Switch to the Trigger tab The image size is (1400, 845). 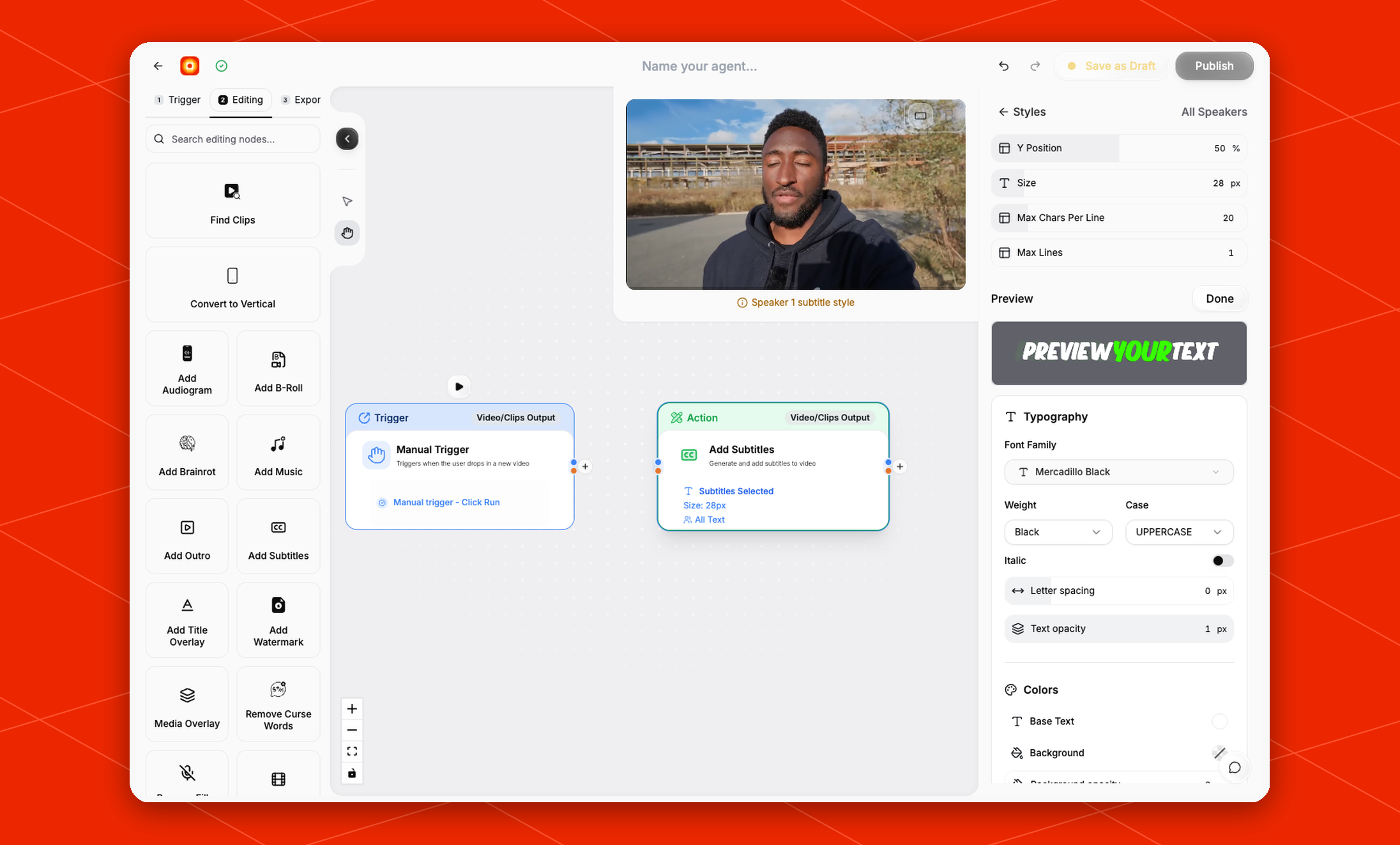[x=178, y=100]
